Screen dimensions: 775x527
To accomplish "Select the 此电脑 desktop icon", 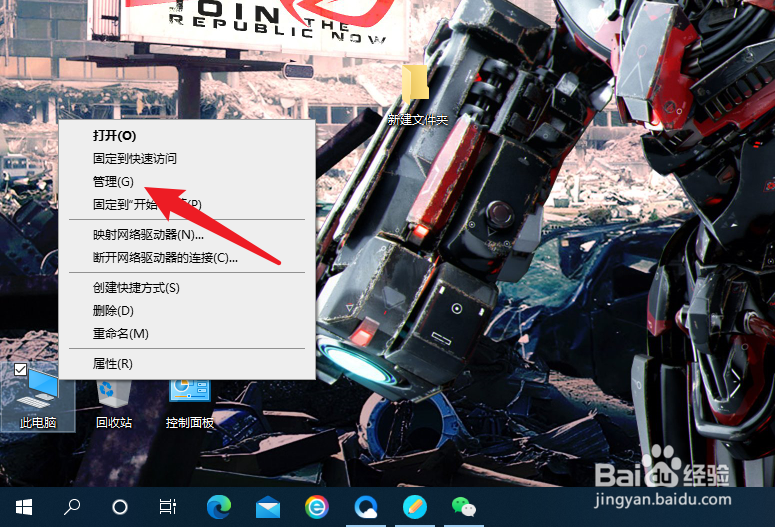I will [x=38, y=398].
